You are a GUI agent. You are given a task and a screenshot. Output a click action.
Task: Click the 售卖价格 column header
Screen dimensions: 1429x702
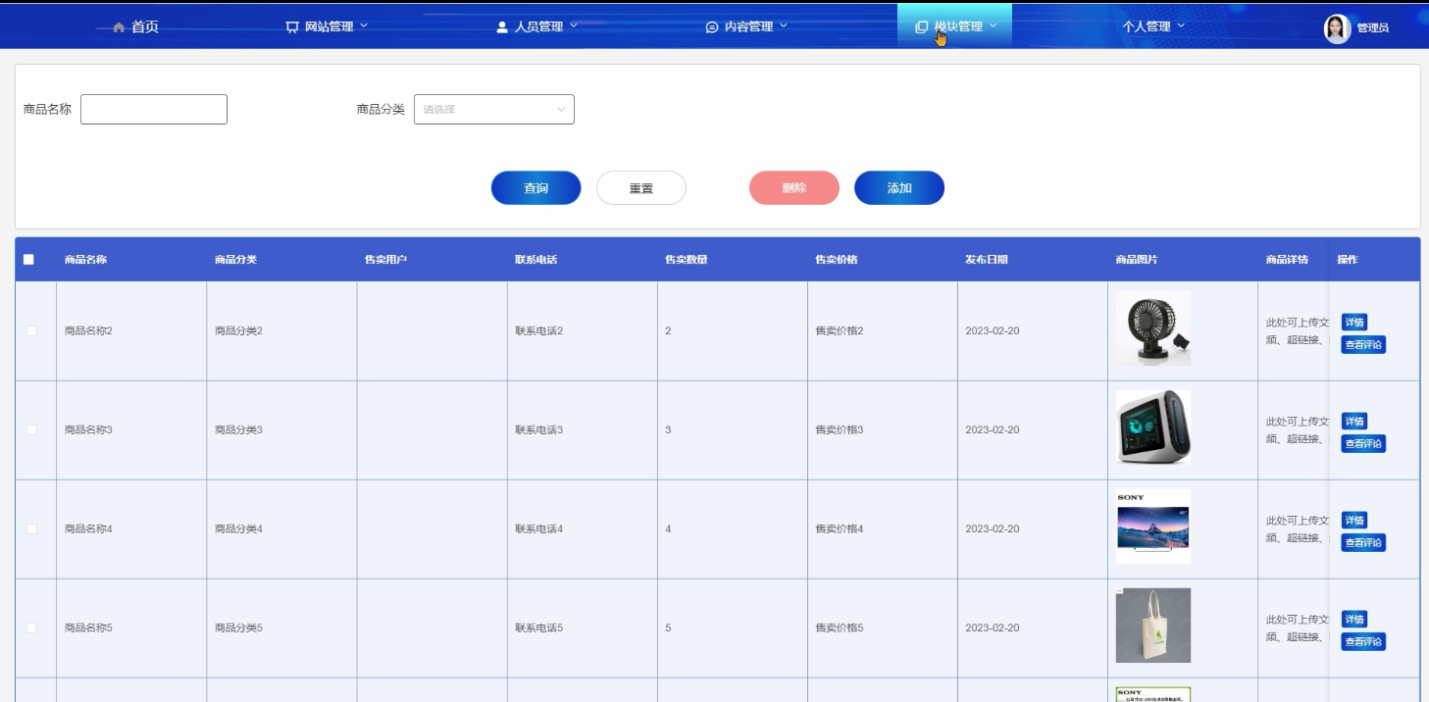click(x=836, y=260)
